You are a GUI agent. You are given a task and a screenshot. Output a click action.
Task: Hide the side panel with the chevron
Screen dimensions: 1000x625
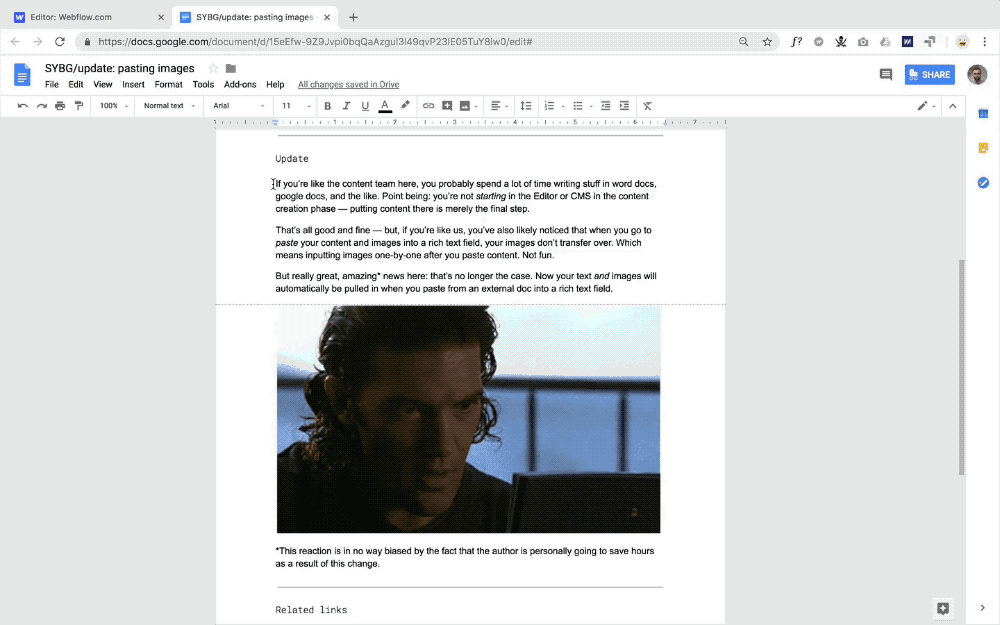[x=983, y=608]
